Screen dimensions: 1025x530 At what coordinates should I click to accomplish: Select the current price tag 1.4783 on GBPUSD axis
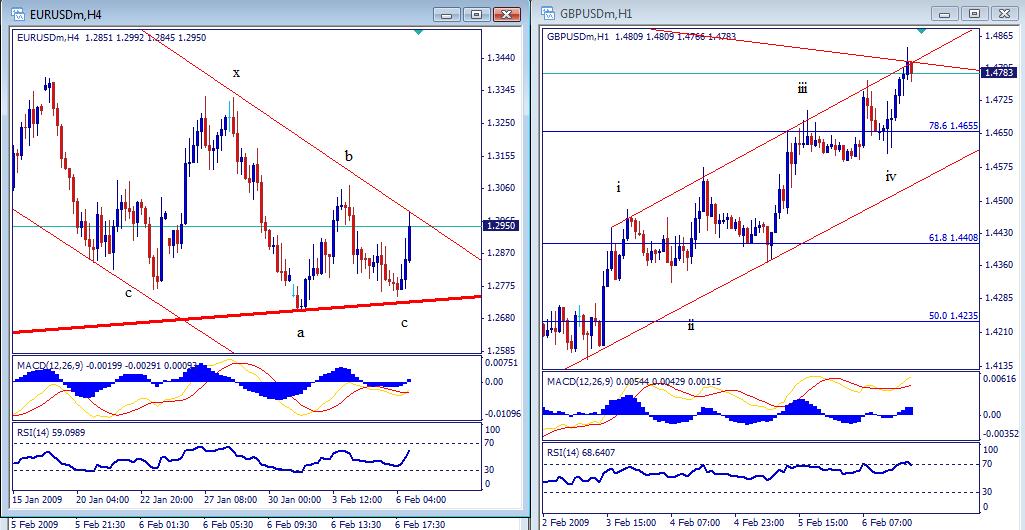pos(1000,73)
